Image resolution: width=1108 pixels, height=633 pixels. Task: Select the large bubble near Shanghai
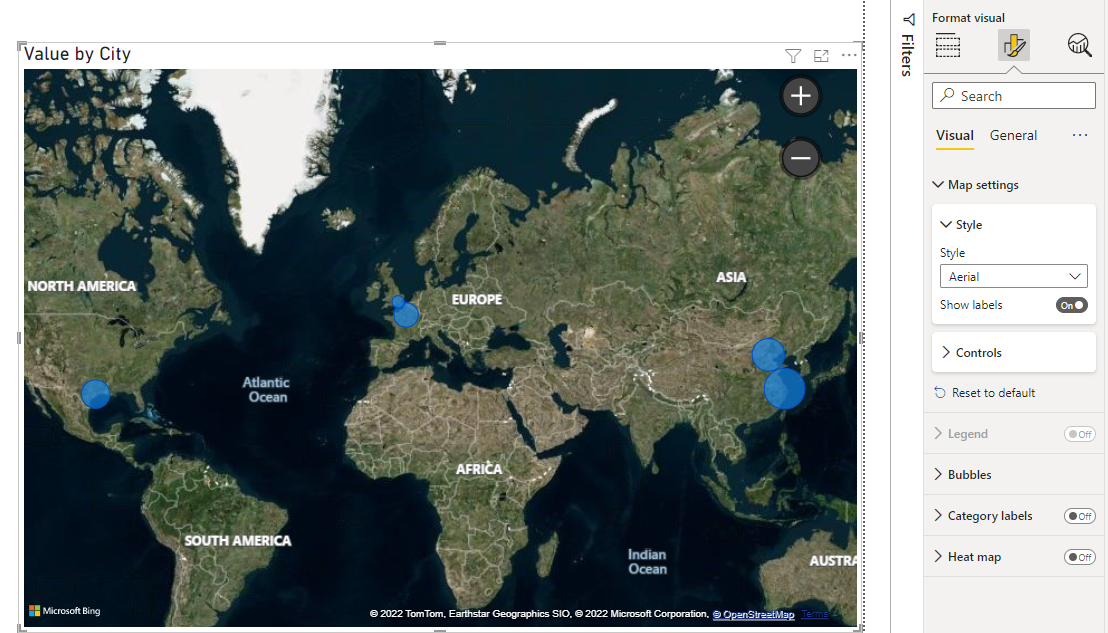click(x=784, y=389)
